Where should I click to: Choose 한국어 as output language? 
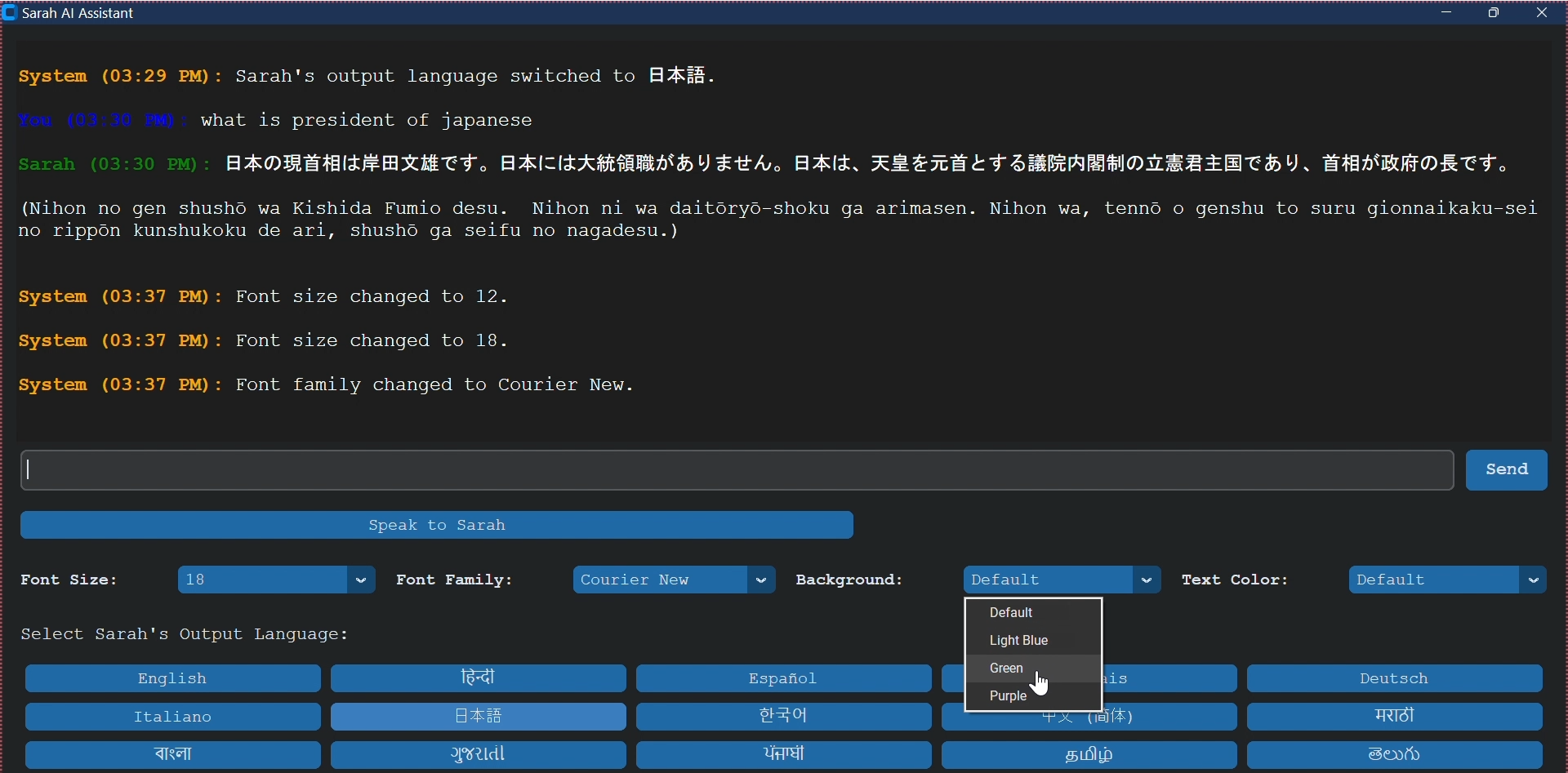(x=784, y=717)
